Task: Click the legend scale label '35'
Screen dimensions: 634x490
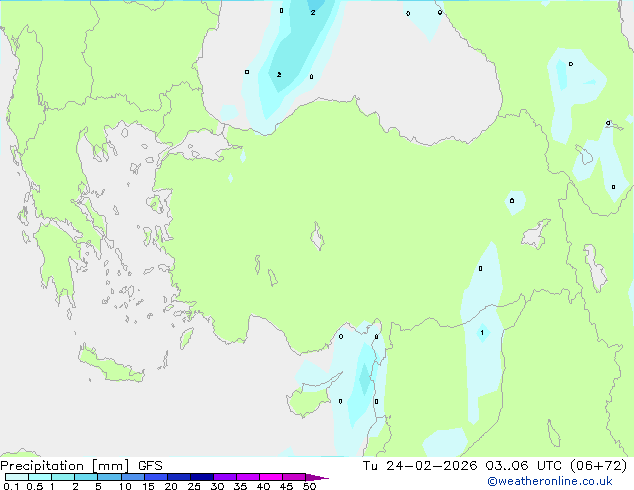Action: click(x=240, y=486)
